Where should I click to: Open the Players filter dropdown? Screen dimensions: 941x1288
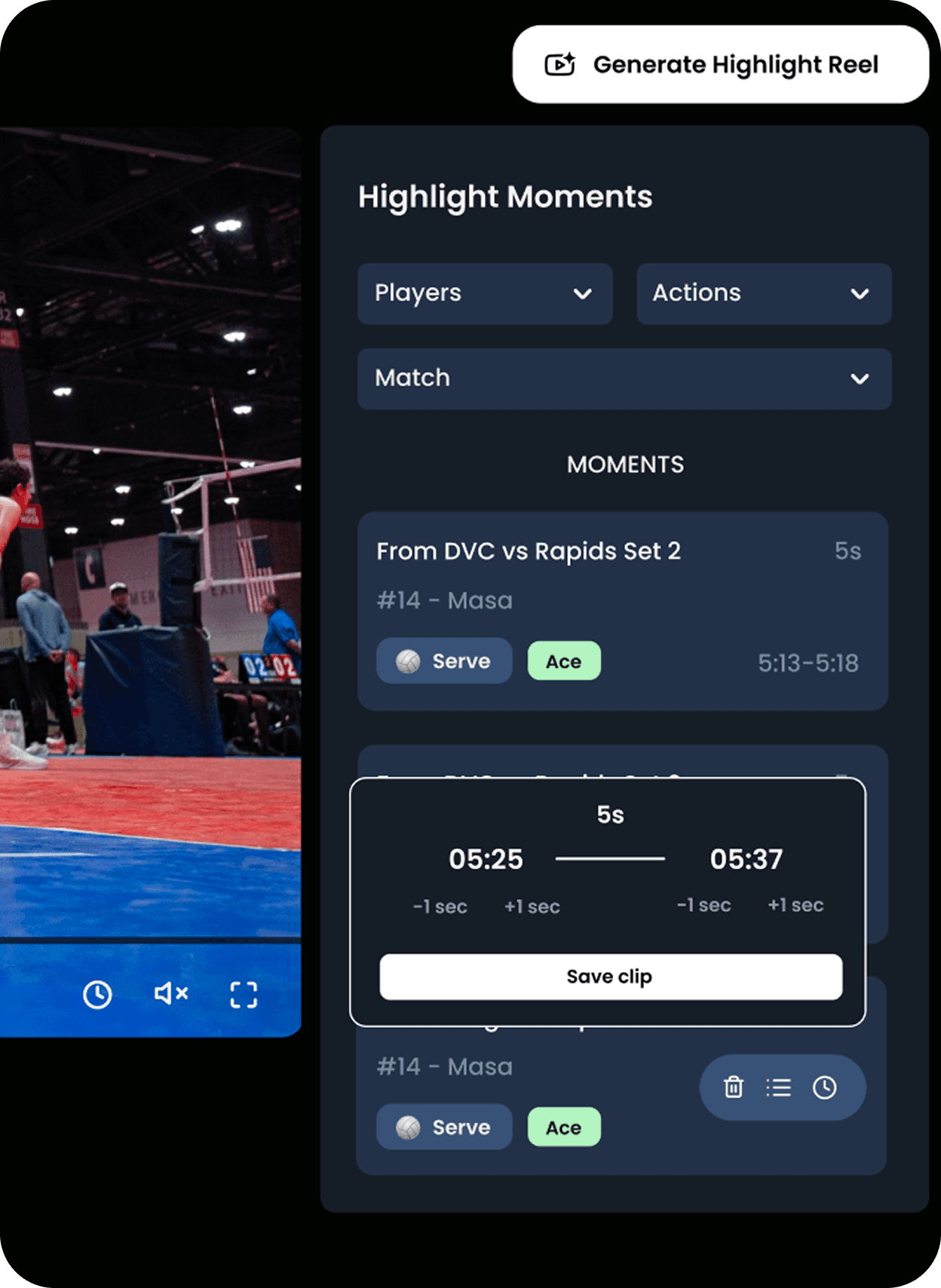tap(485, 293)
